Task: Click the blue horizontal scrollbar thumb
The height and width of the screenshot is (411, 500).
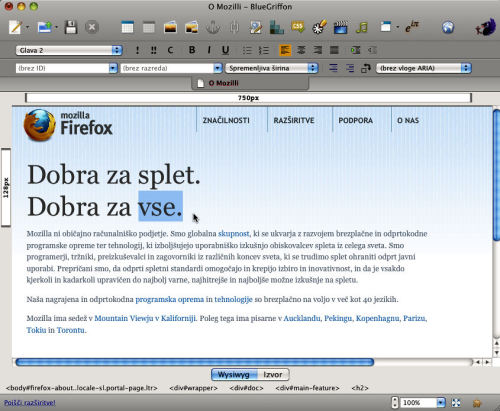Action: pyautogui.click(x=195, y=362)
